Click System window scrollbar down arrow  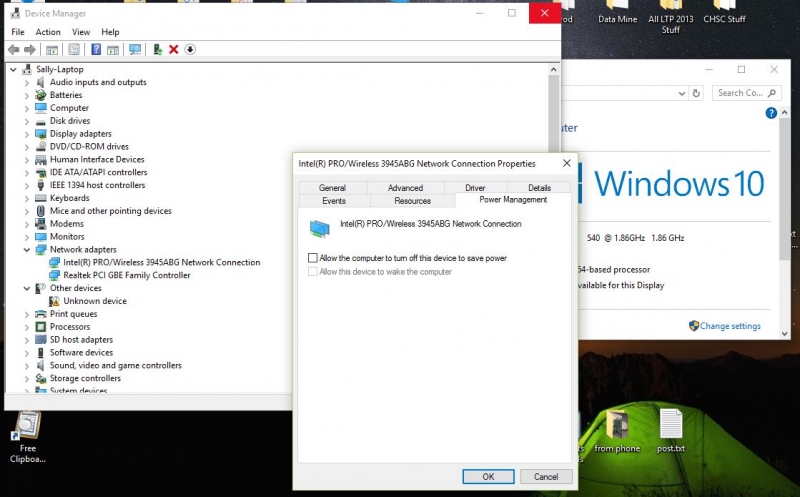click(x=785, y=334)
